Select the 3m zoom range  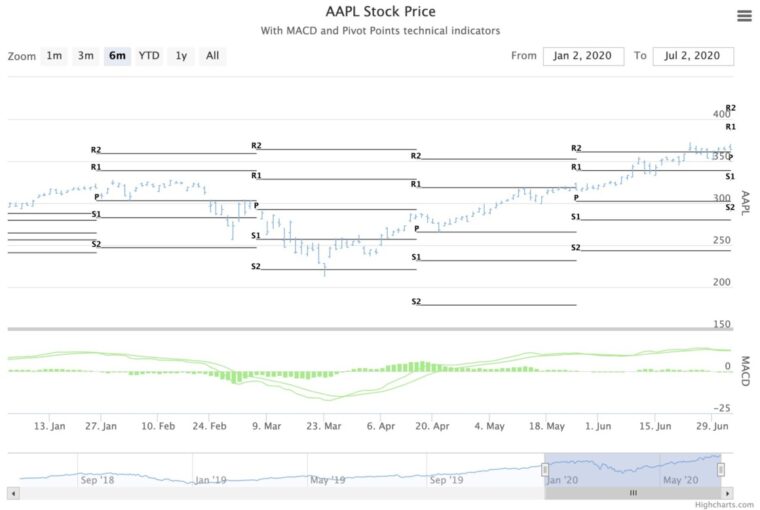[x=86, y=56]
